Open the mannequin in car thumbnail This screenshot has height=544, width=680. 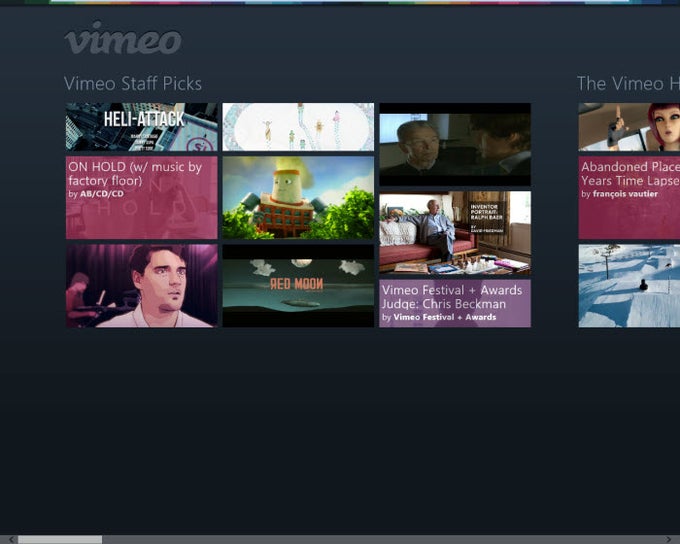[x=629, y=127]
